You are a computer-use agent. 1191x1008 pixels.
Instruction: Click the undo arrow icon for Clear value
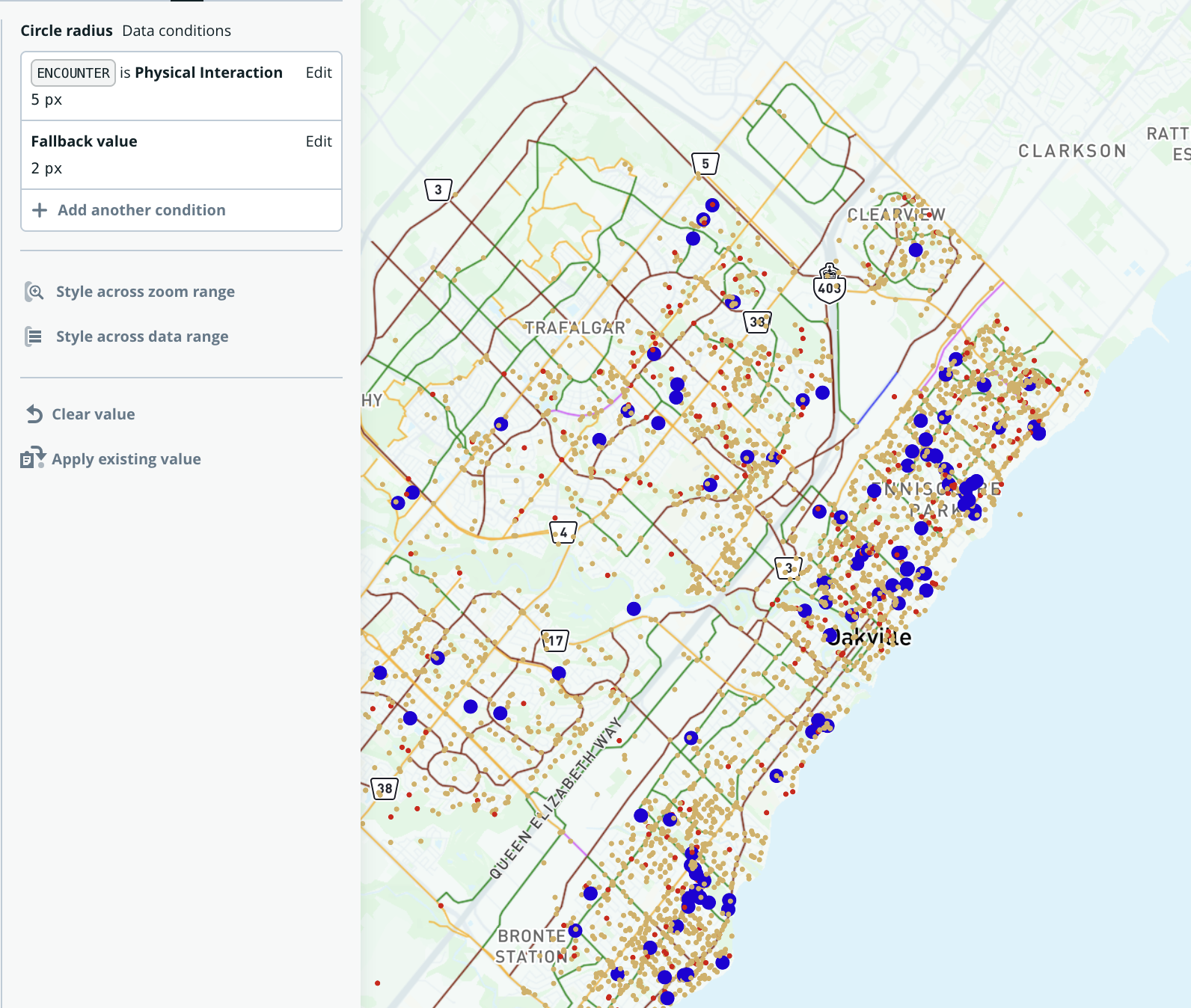click(34, 414)
